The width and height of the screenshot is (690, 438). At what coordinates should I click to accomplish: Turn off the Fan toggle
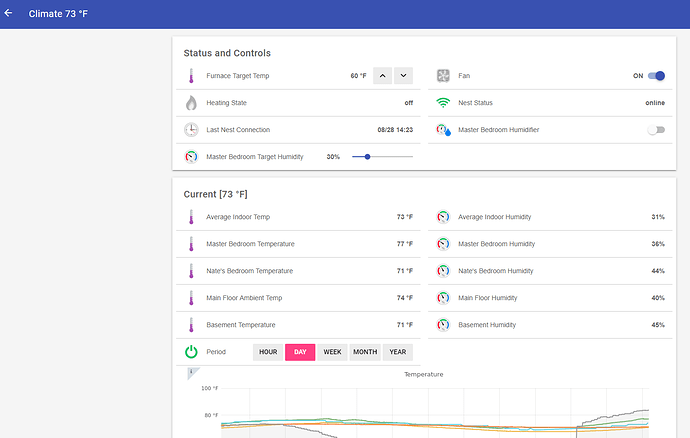(x=656, y=76)
